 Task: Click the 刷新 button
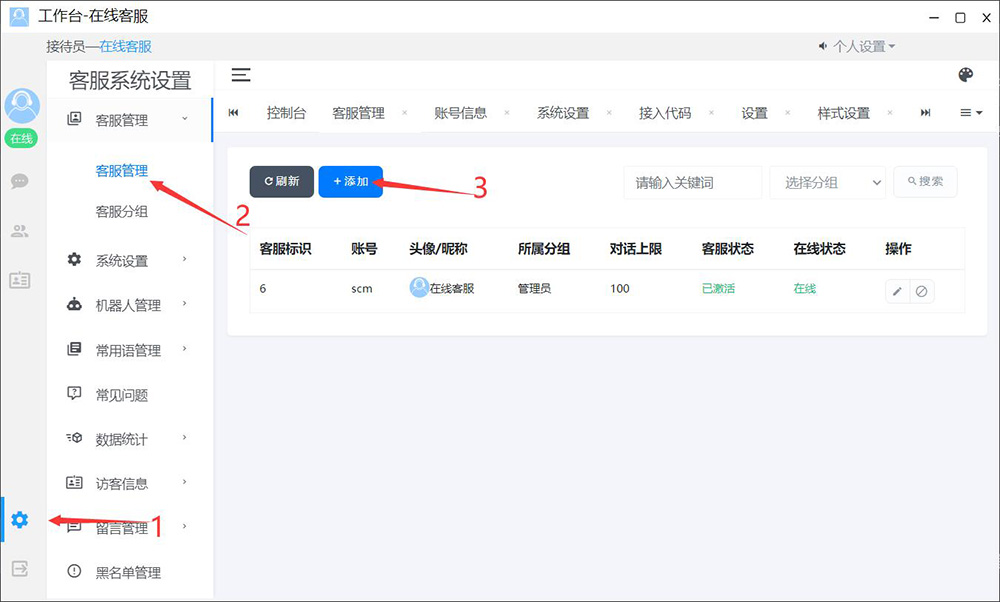(x=281, y=181)
